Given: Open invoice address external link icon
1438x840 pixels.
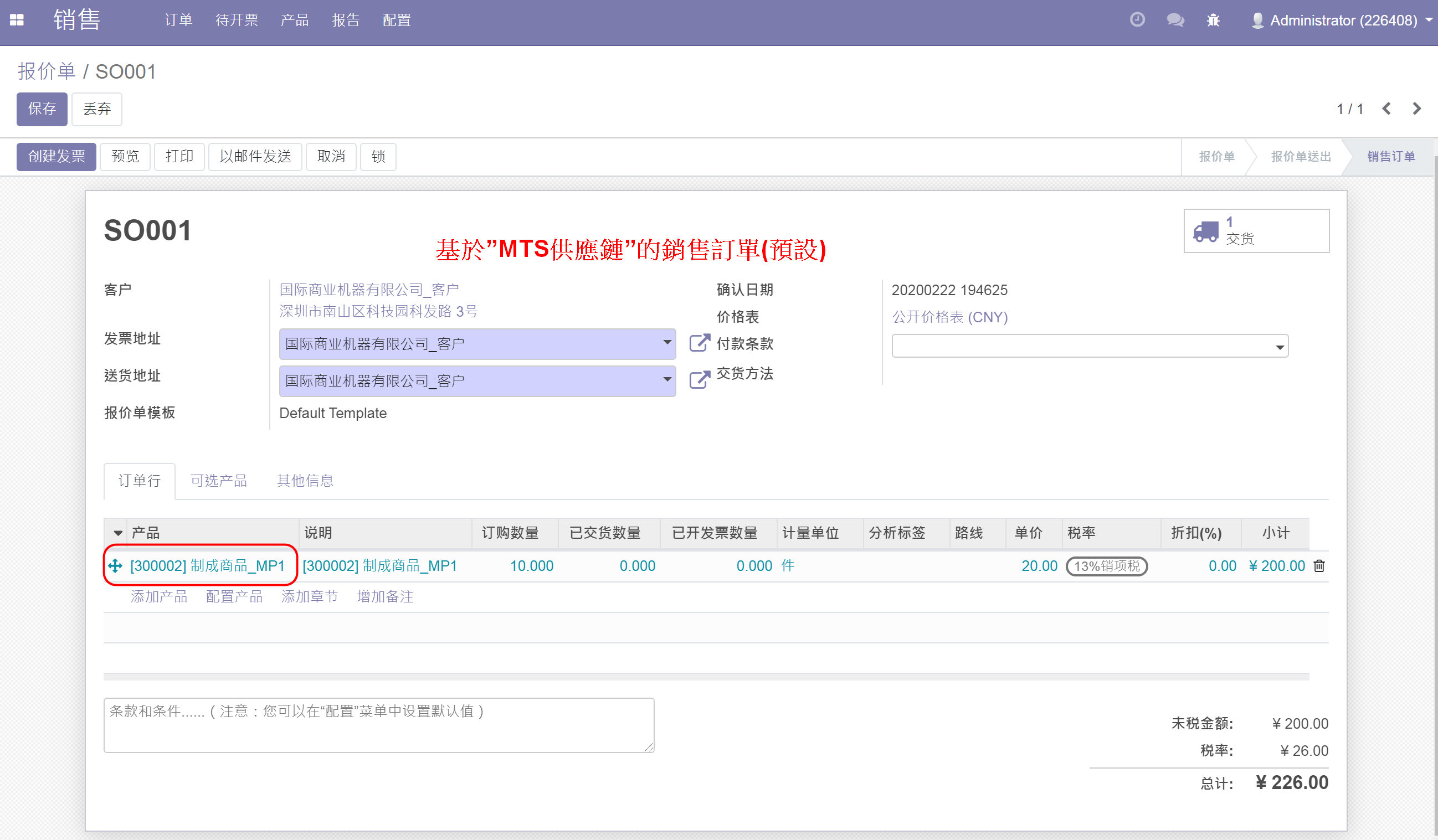Looking at the screenshot, I should tap(700, 343).
